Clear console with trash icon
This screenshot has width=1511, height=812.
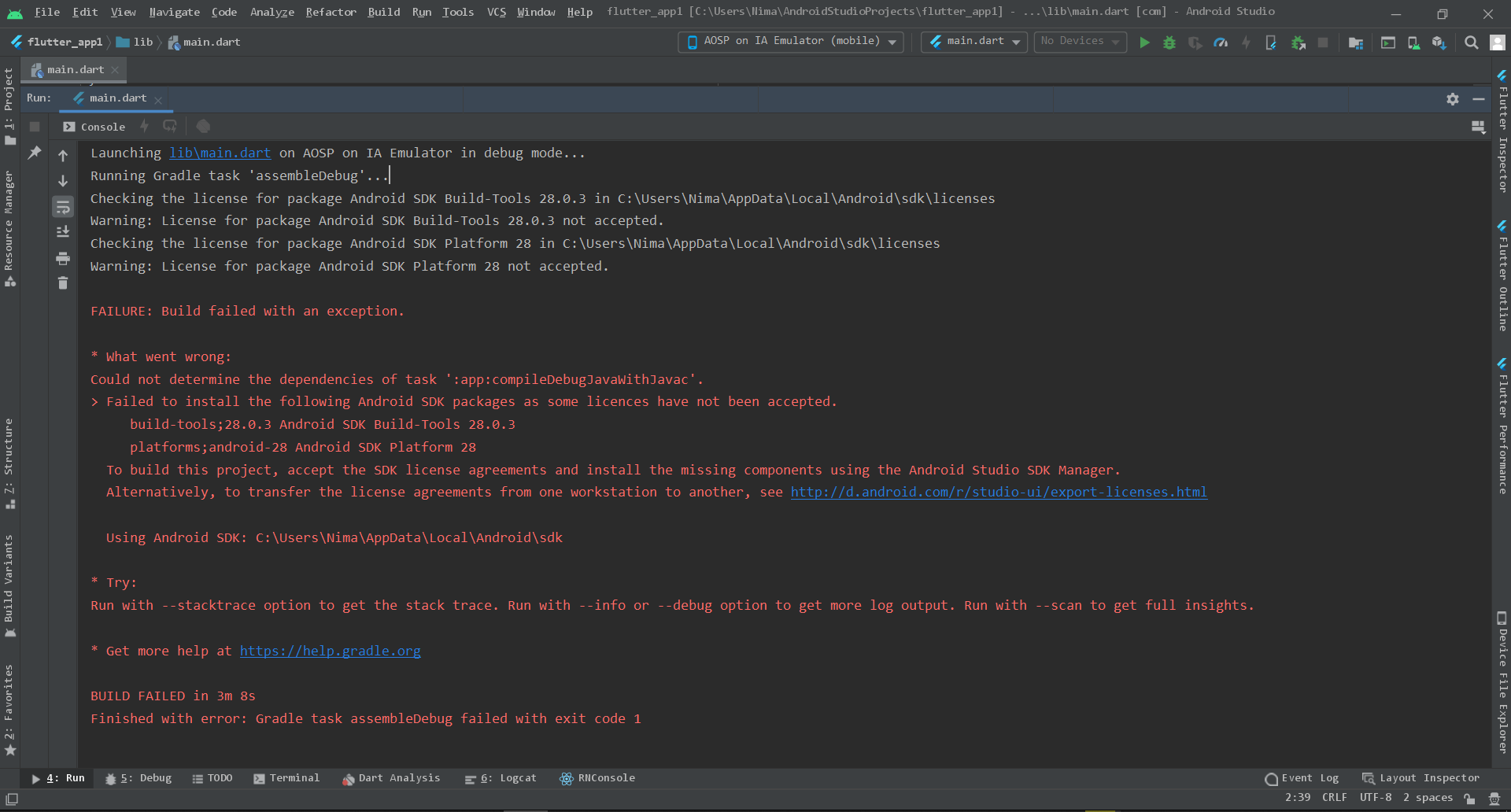[x=63, y=283]
